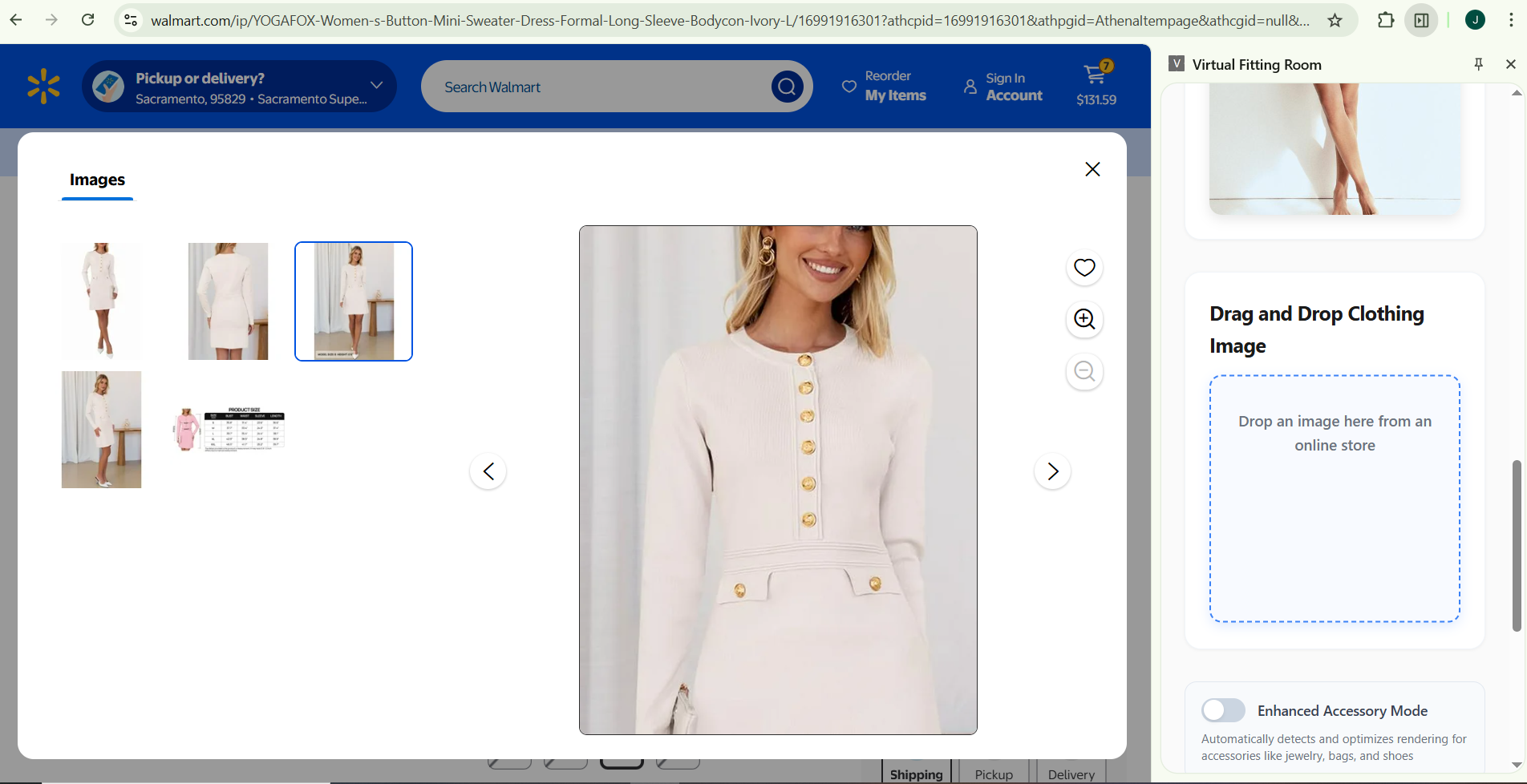Zoom out of the product image
Viewport: 1527px width, 784px height.
[x=1083, y=371]
